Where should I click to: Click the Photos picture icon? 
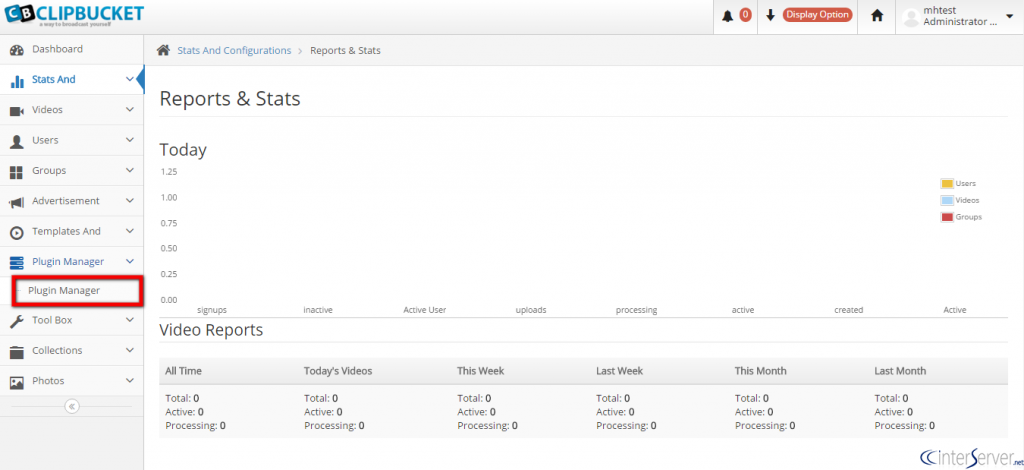(17, 382)
